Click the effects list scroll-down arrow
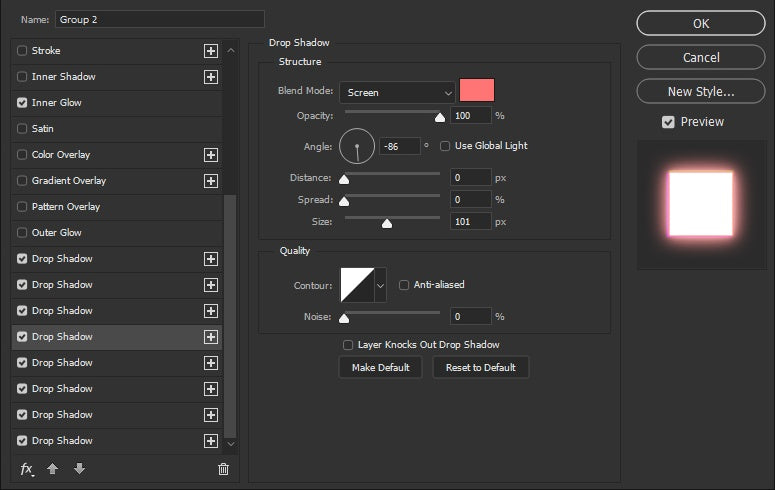This screenshot has width=775, height=490. pyautogui.click(x=231, y=444)
